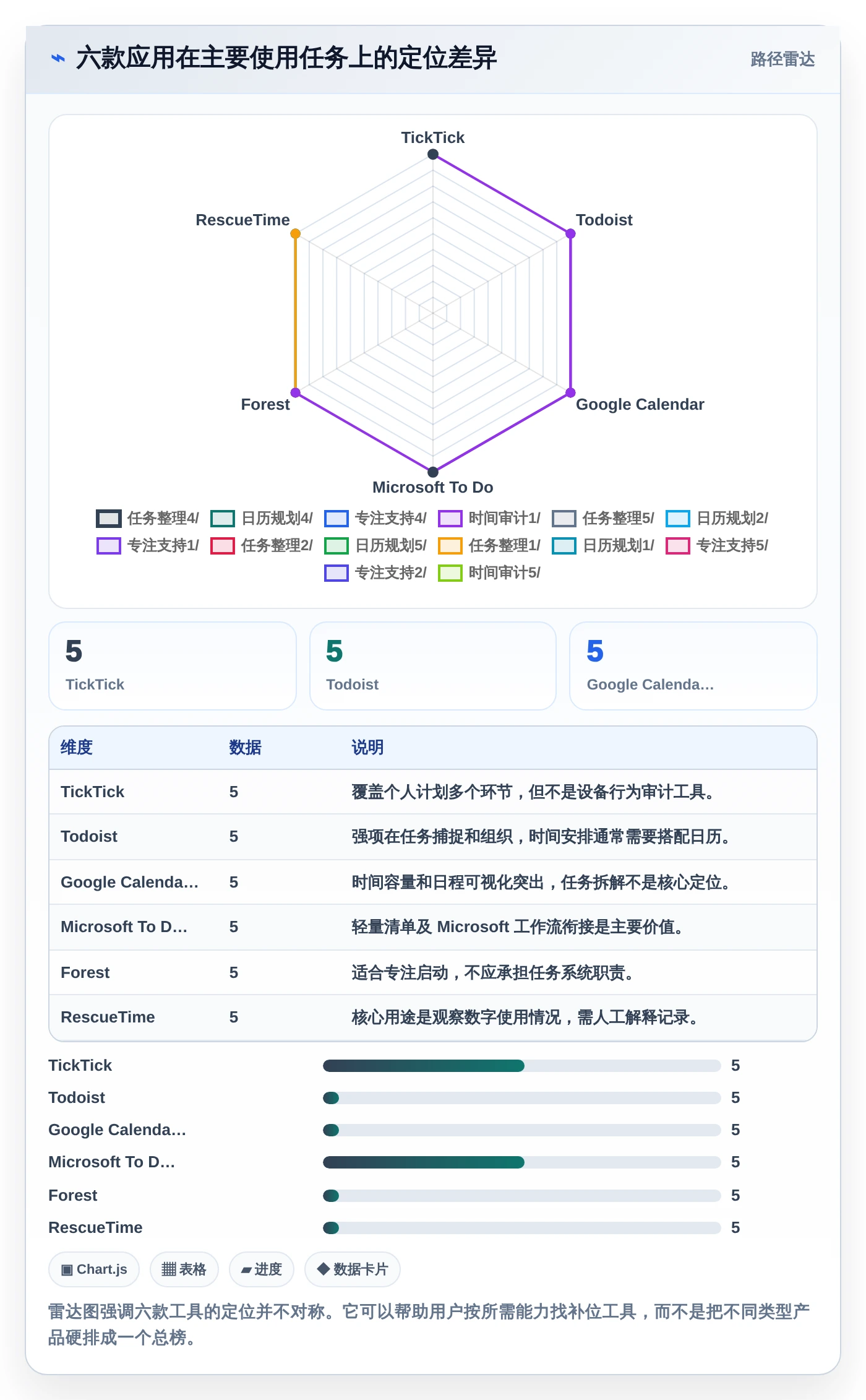This screenshot has height=1400, width=866.
Task: Click the 说明 column header
Action: tap(368, 748)
